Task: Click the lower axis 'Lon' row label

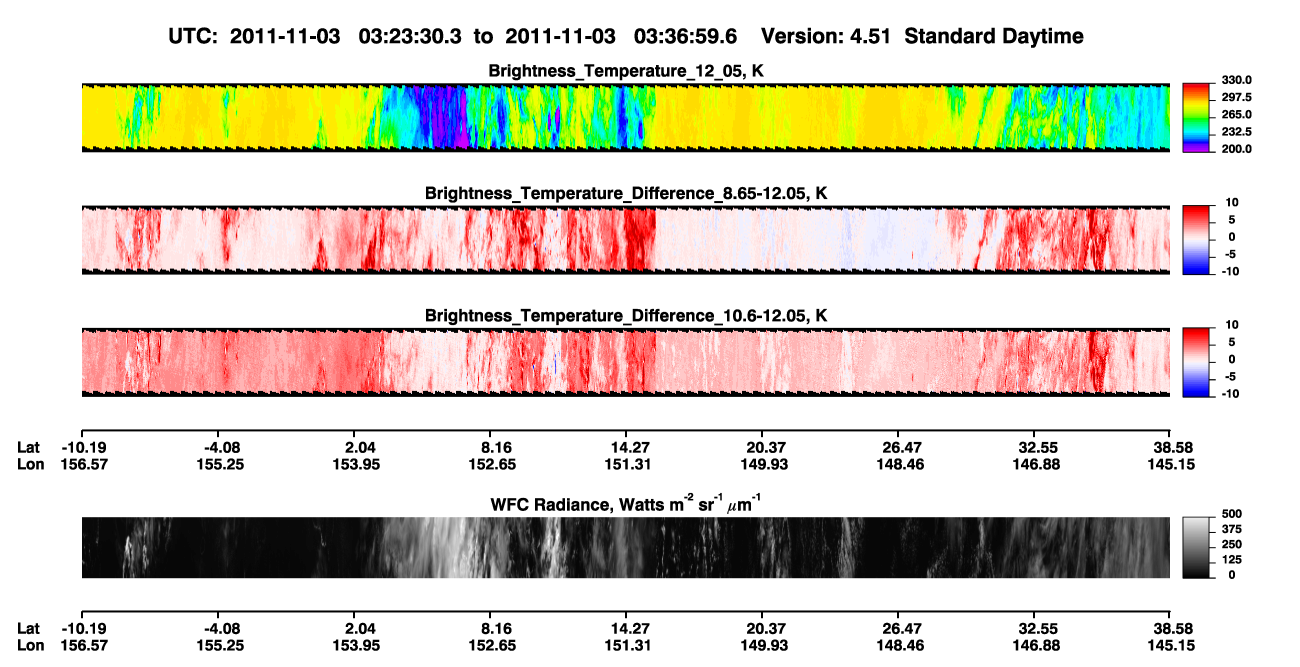Action: [30, 646]
